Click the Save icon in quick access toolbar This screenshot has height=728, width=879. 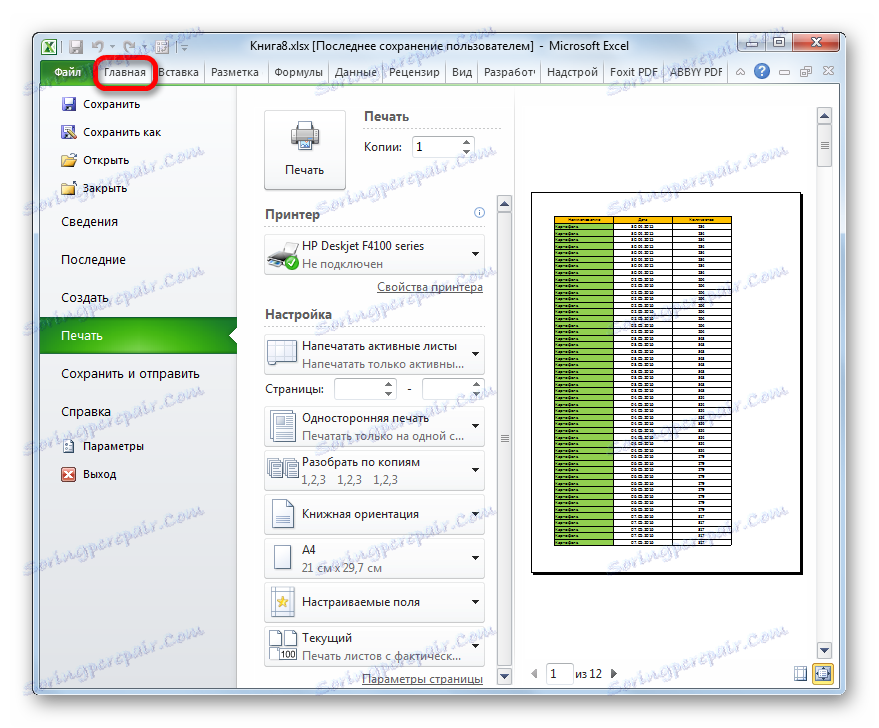click(x=76, y=47)
